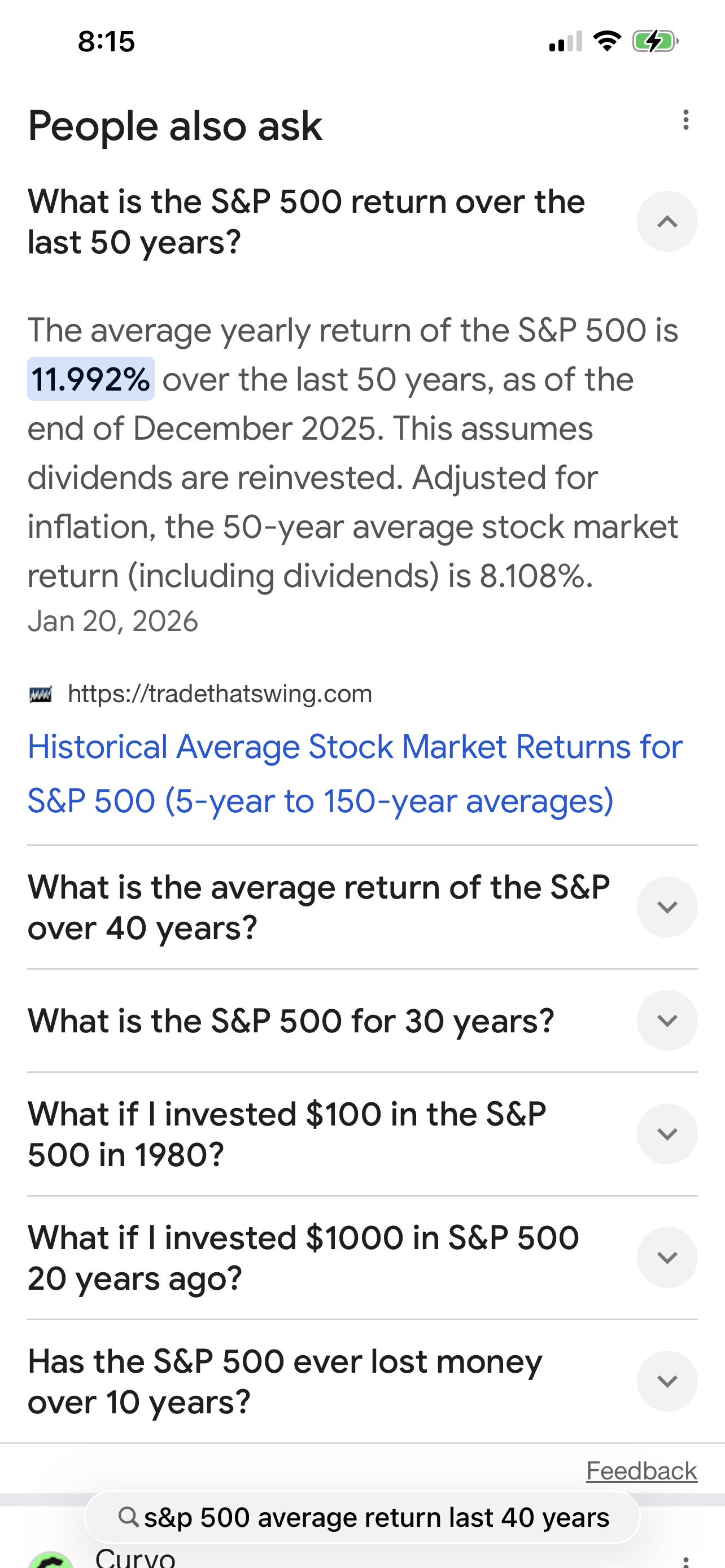The width and height of the screenshot is (725, 1568).
Task: Expand the 'lost money over 10 years' chevron
Action: pos(667,1381)
